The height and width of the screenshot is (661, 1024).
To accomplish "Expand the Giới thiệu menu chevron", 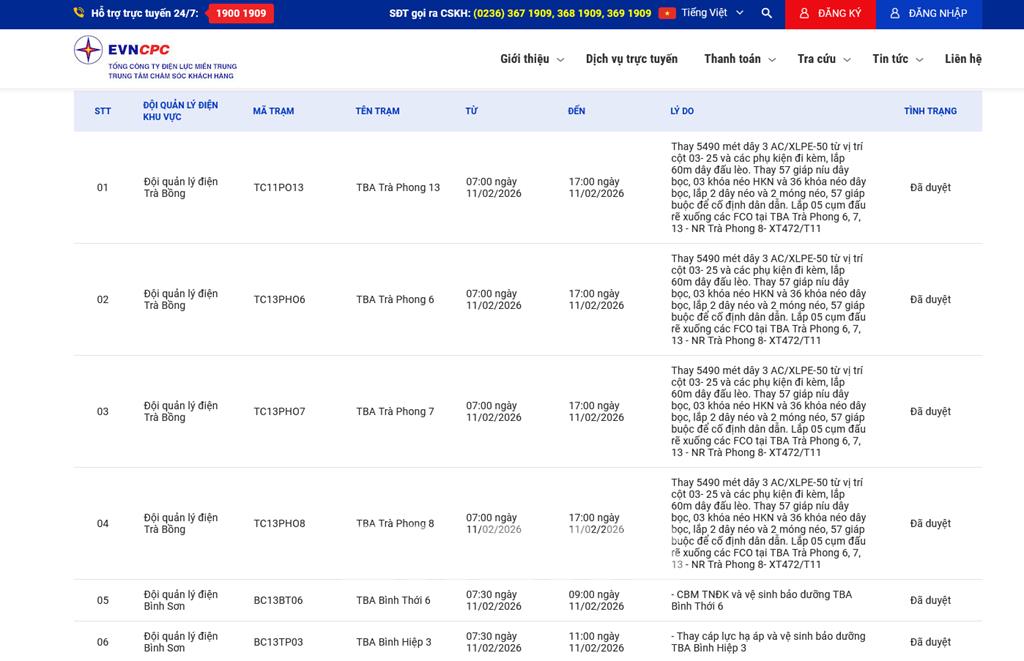I will (560, 60).
